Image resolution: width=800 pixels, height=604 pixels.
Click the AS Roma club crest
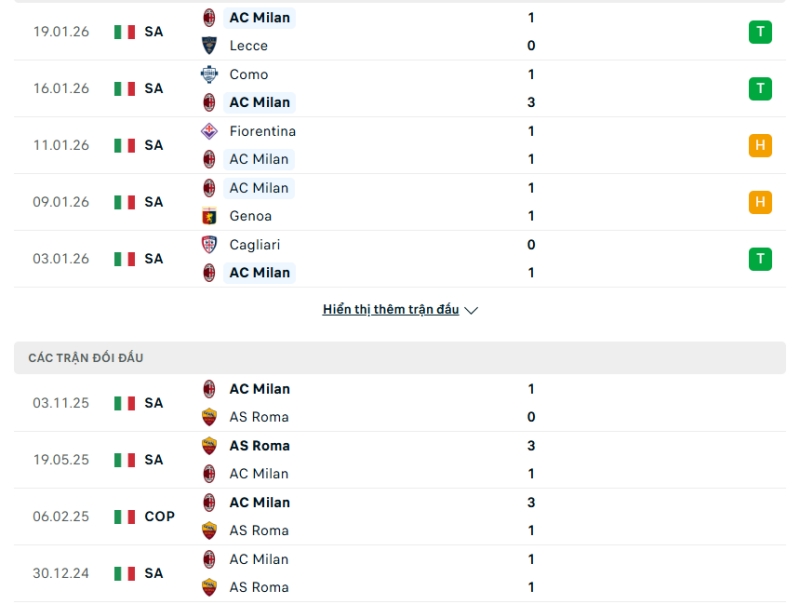click(x=208, y=417)
